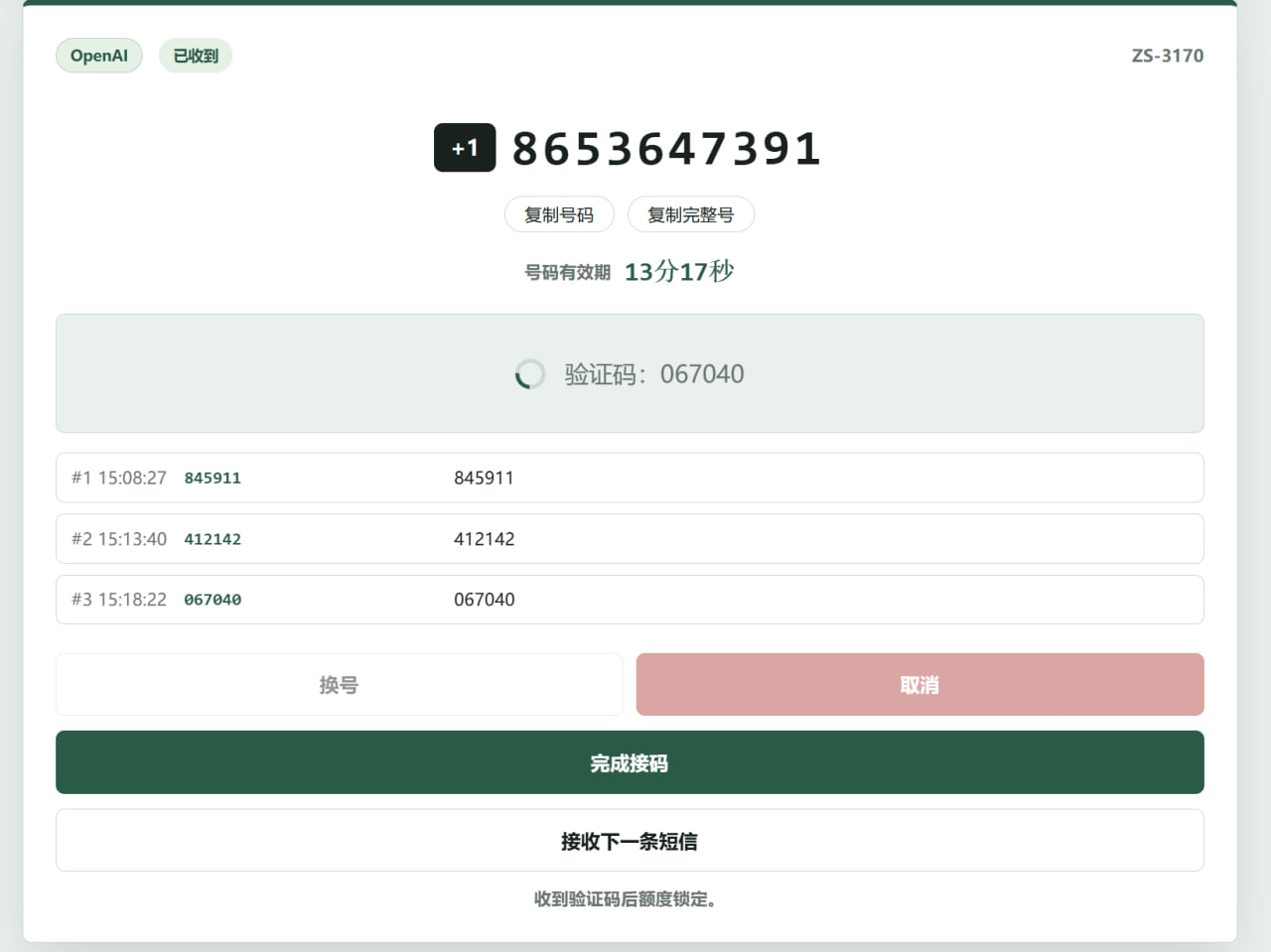Cancel via the 取消 button
Screen dimensions: 1271x952
(919, 685)
